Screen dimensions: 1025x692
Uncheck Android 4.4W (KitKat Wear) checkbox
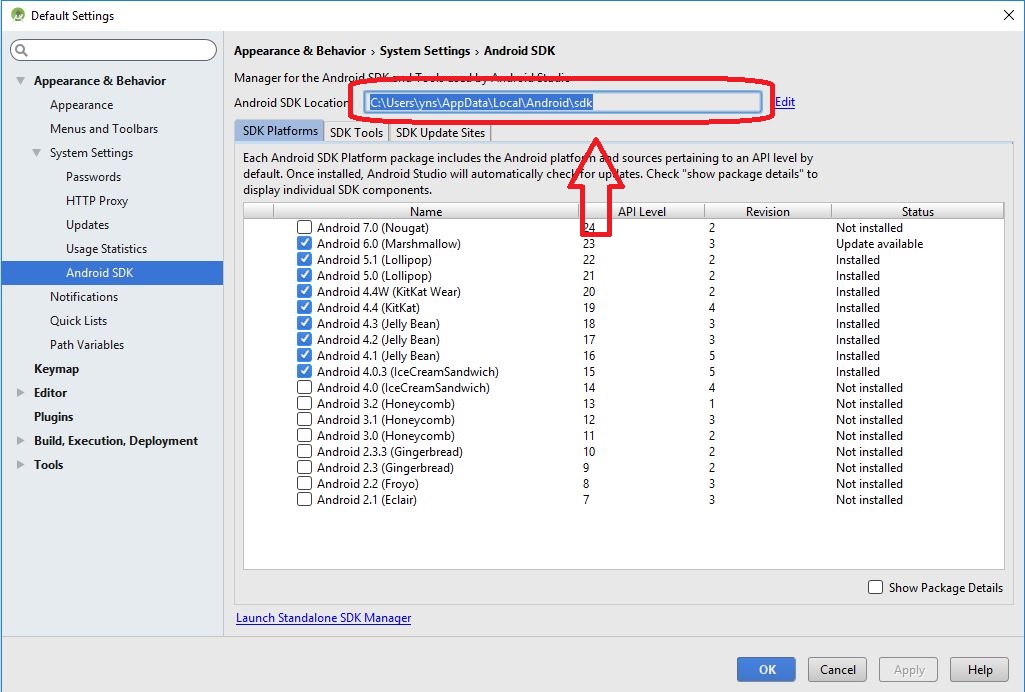pyautogui.click(x=304, y=291)
